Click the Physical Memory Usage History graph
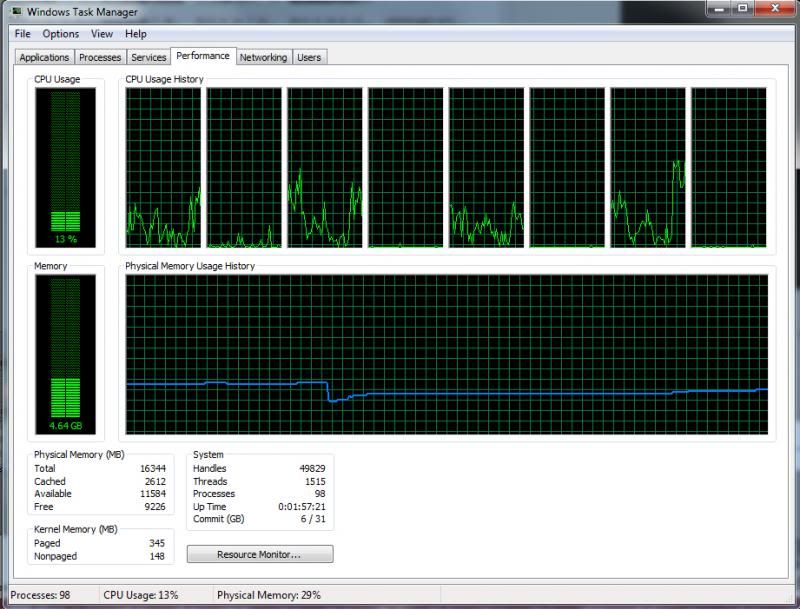Screen dimensions: 800x609 point(447,354)
